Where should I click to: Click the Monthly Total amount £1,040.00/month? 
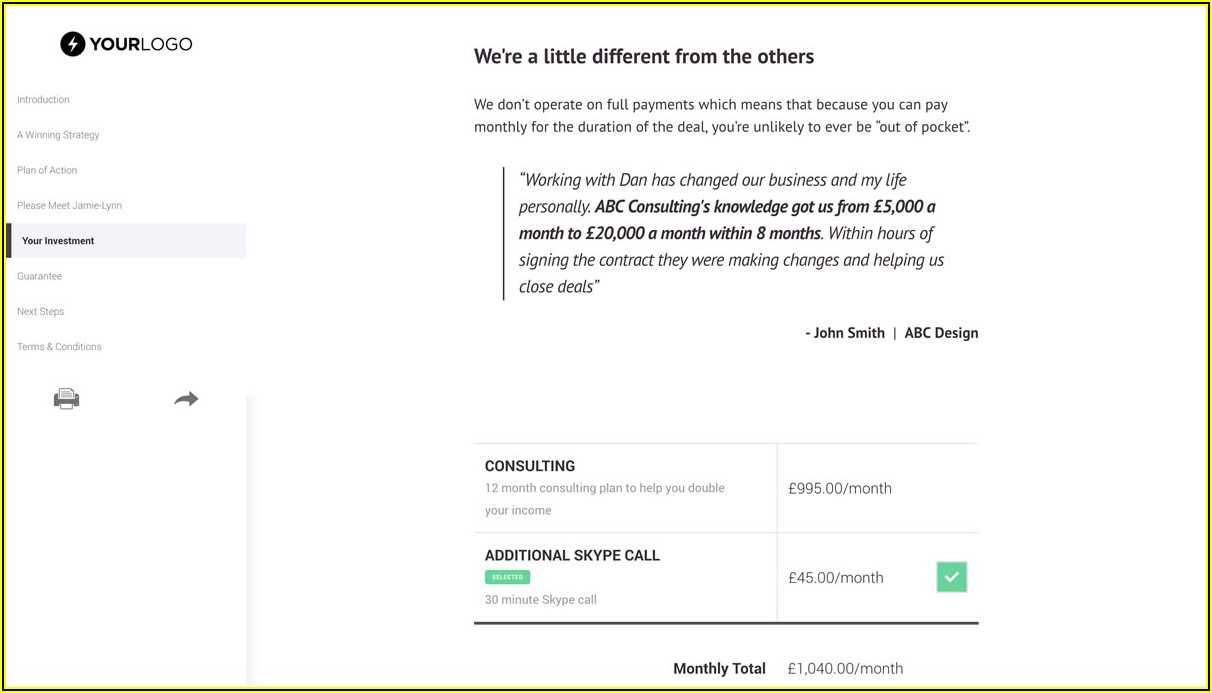(x=844, y=668)
